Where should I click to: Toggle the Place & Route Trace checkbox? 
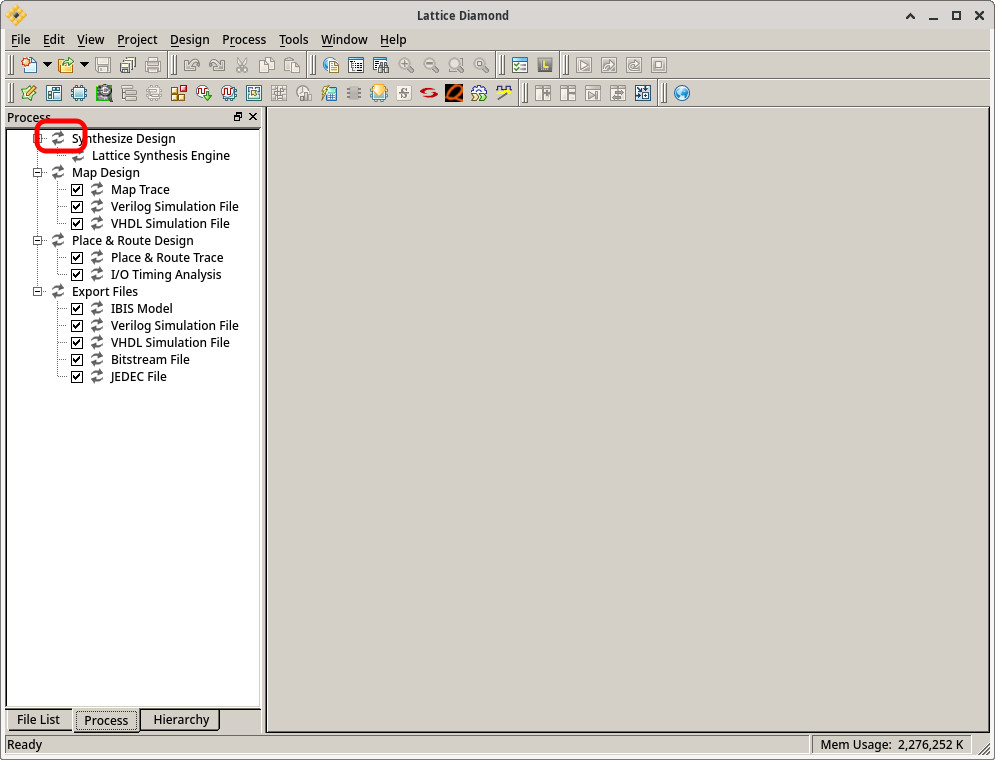(77, 258)
